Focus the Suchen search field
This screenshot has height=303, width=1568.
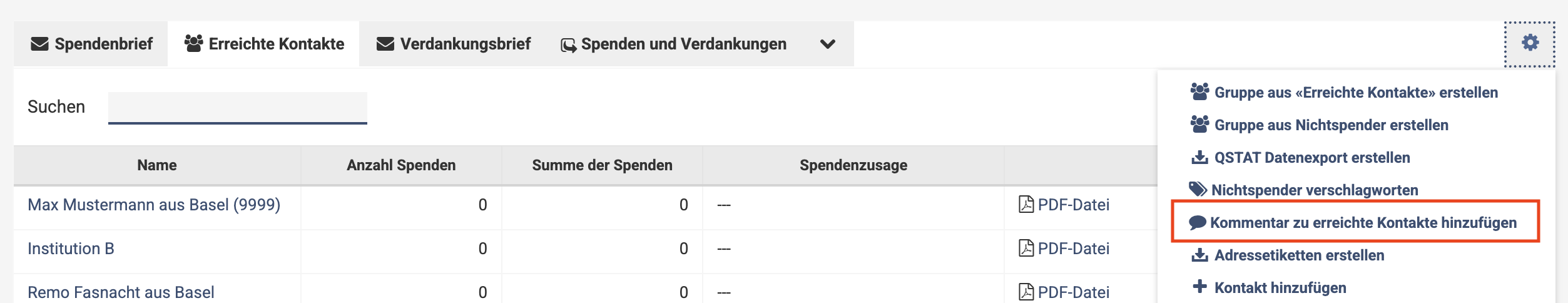pos(237,108)
